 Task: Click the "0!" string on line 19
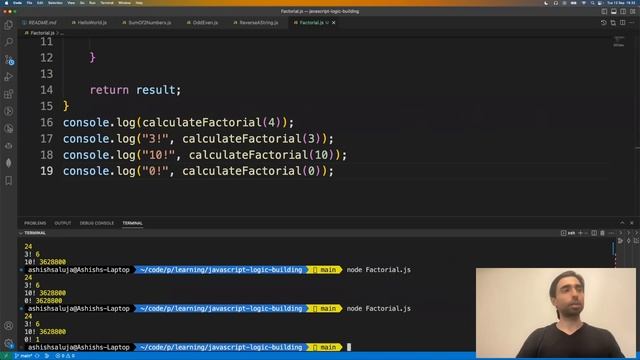click(x=155, y=171)
